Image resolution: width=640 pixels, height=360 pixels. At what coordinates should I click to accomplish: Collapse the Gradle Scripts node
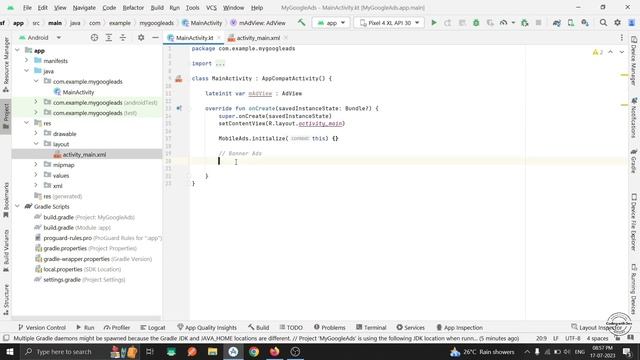[17, 207]
